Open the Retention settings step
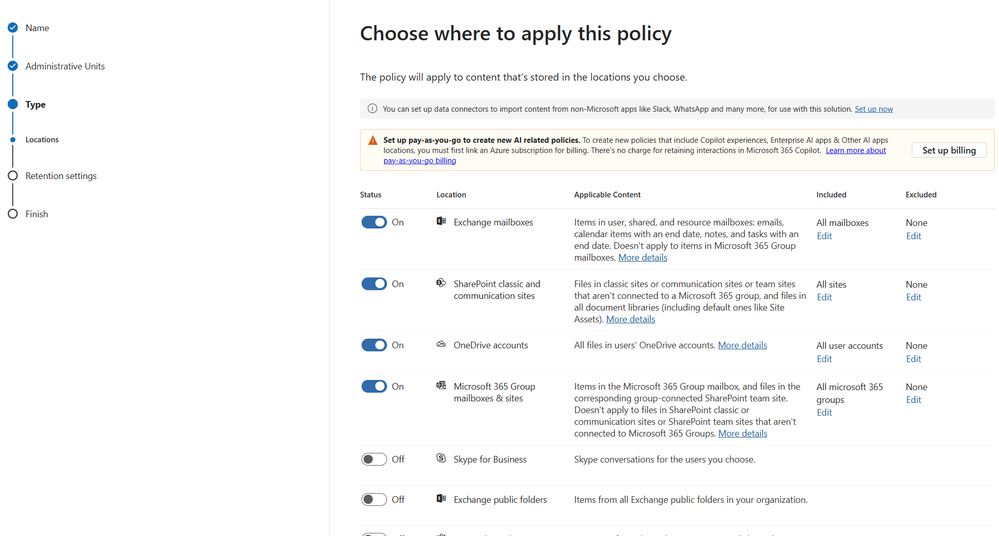The width and height of the screenshot is (999, 536). (61, 176)
